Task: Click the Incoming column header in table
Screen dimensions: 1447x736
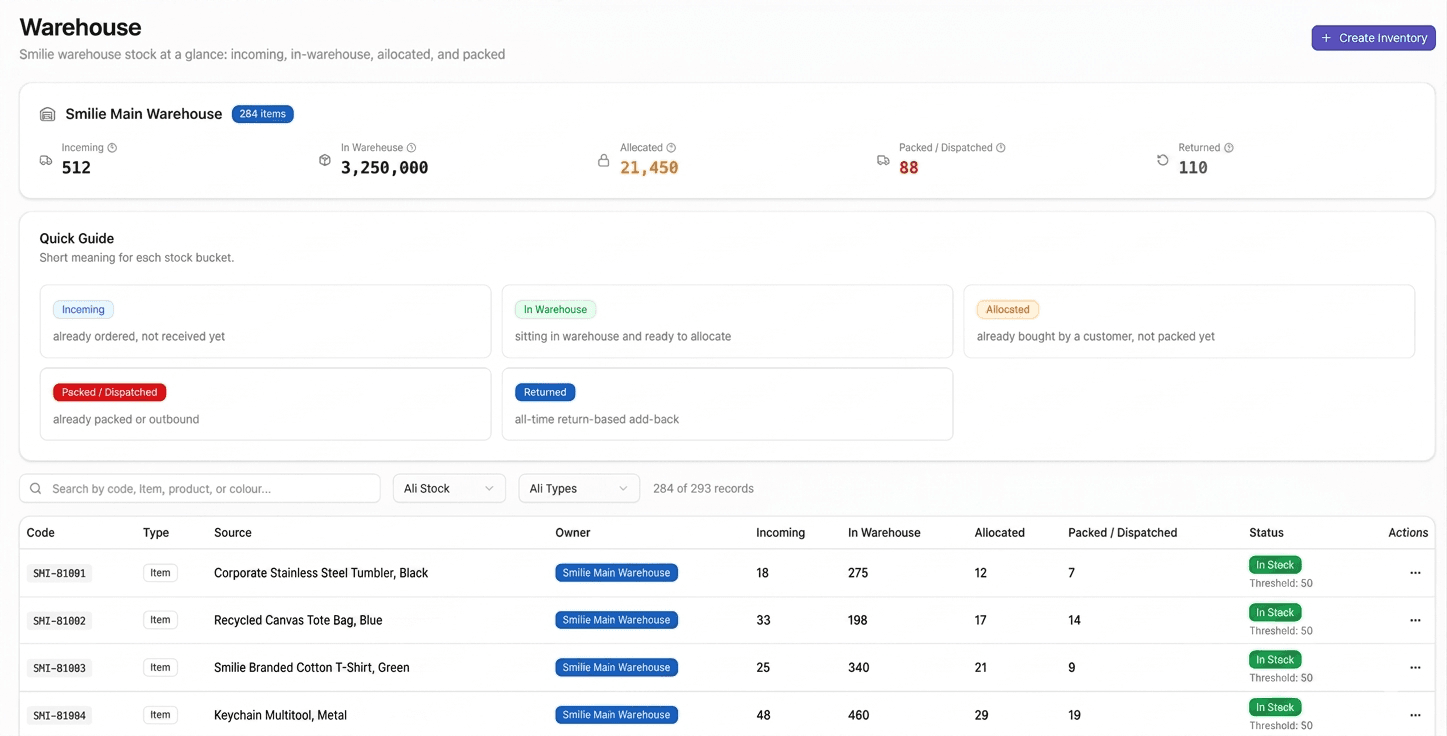Action: pyautogui.click(x=781, y=533)
